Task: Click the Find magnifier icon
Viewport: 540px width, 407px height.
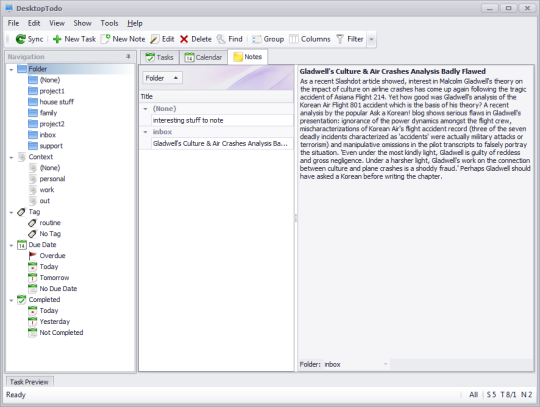Action: coord(221,39)
